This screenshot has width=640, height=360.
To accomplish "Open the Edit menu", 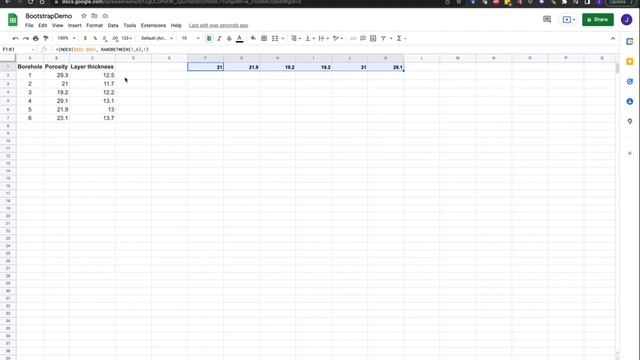I will [x=42, y=25].
